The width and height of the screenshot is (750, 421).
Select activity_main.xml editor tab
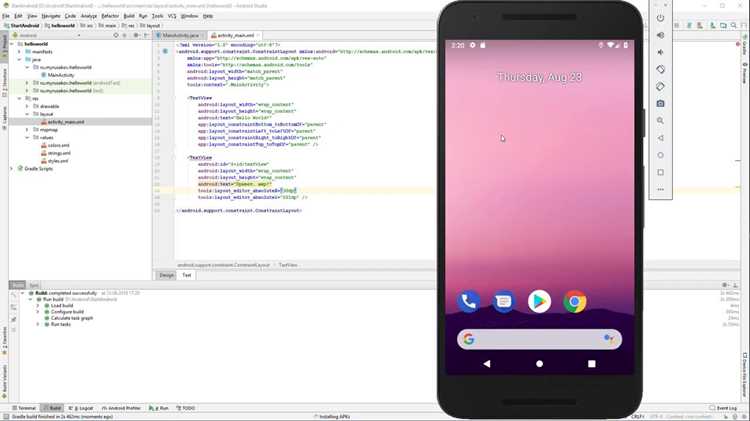235,35
